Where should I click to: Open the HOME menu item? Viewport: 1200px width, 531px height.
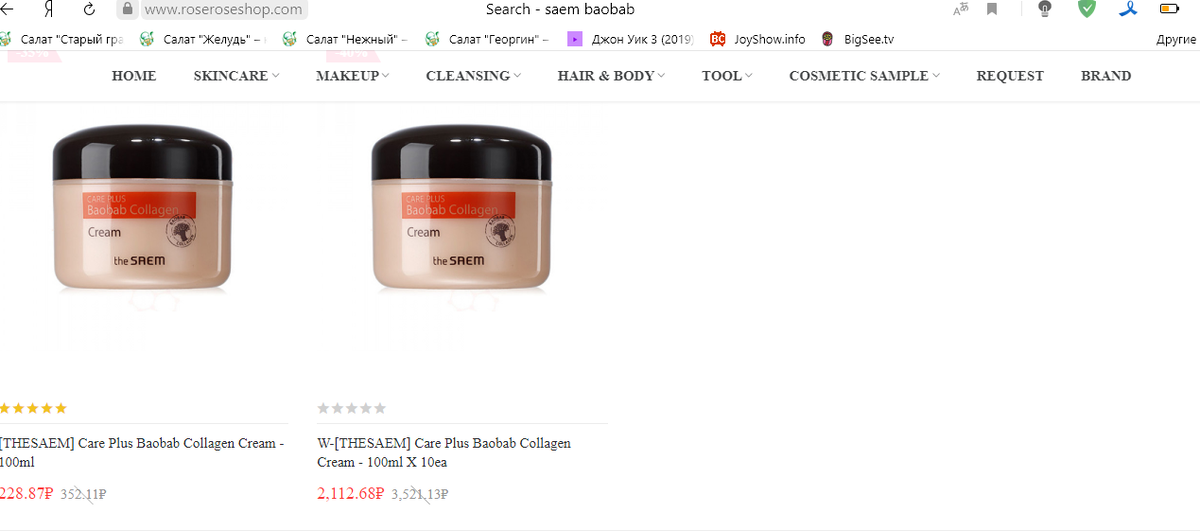134,75
